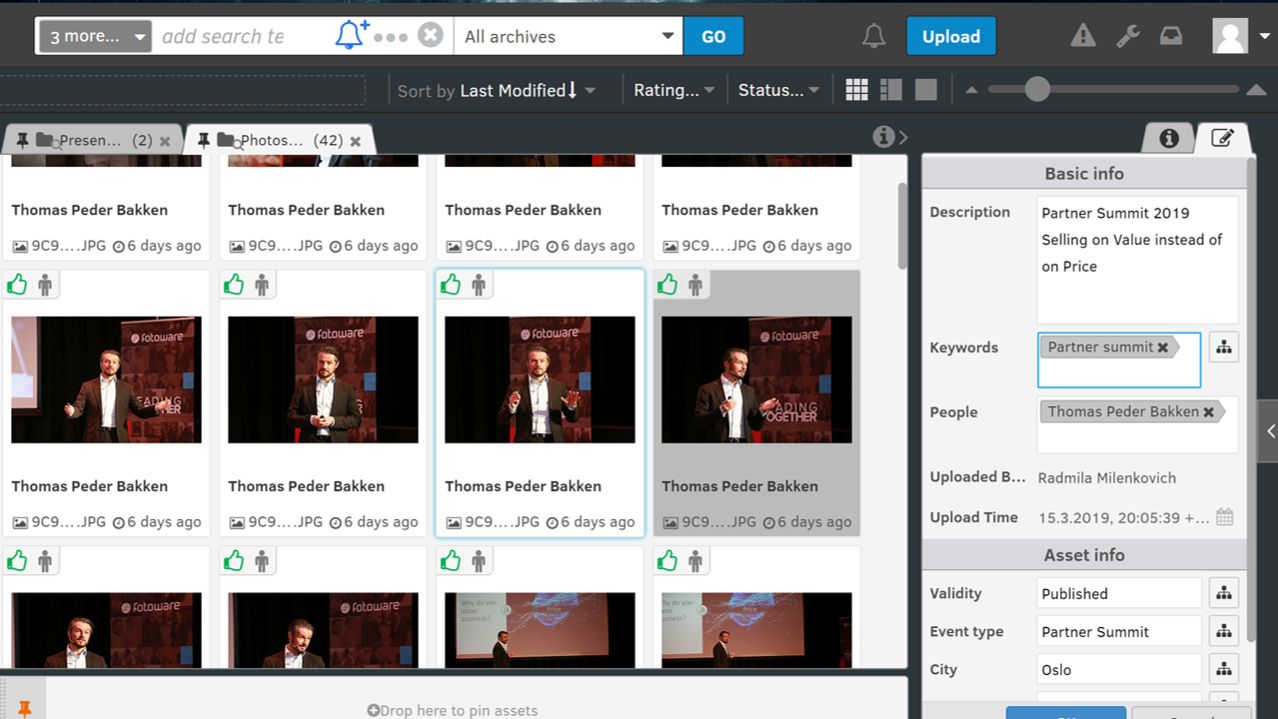Open the taxonomy picker beside Keywords

[1224, 347]
